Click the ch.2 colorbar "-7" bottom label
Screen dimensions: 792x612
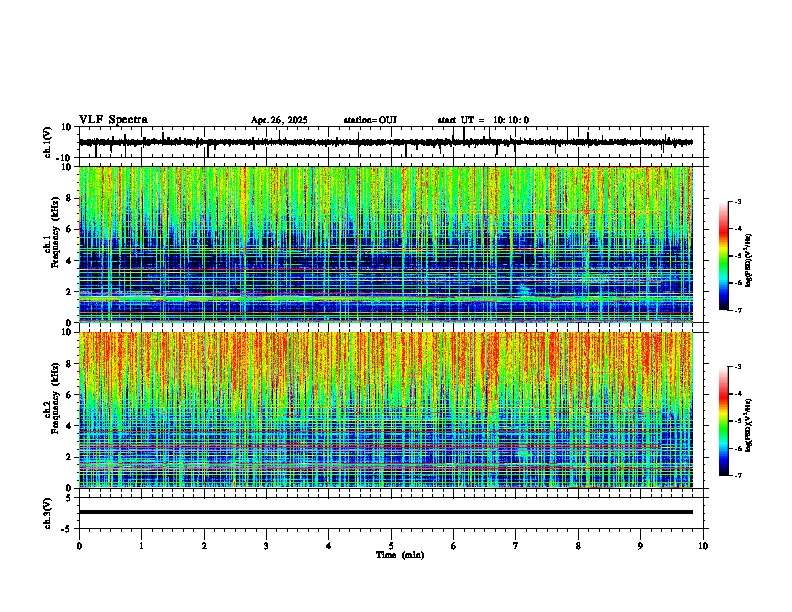coord(737,475)
